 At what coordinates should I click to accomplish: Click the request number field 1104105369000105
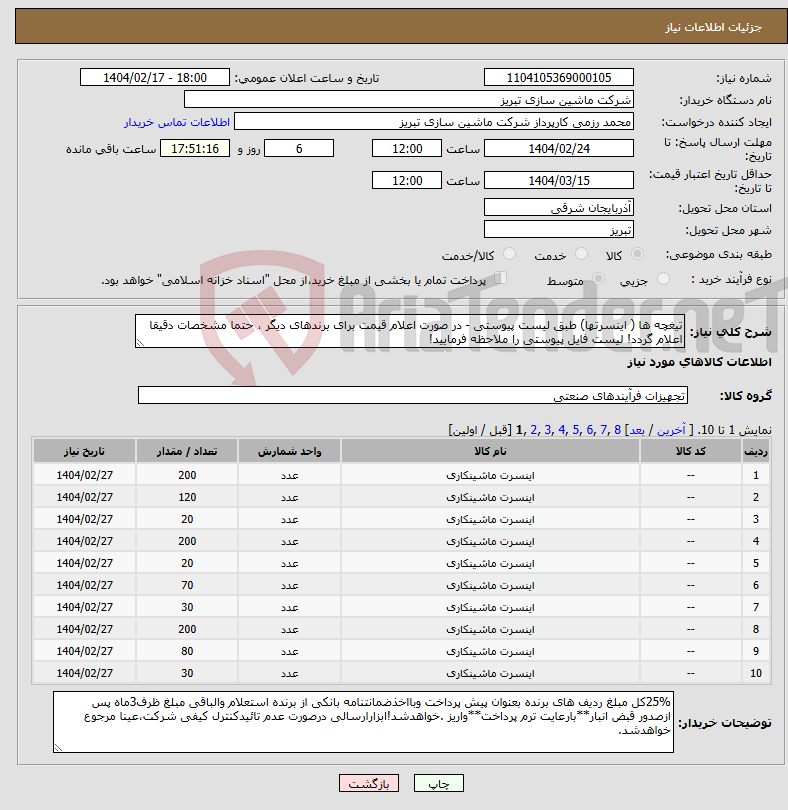(x=559, y=77)
